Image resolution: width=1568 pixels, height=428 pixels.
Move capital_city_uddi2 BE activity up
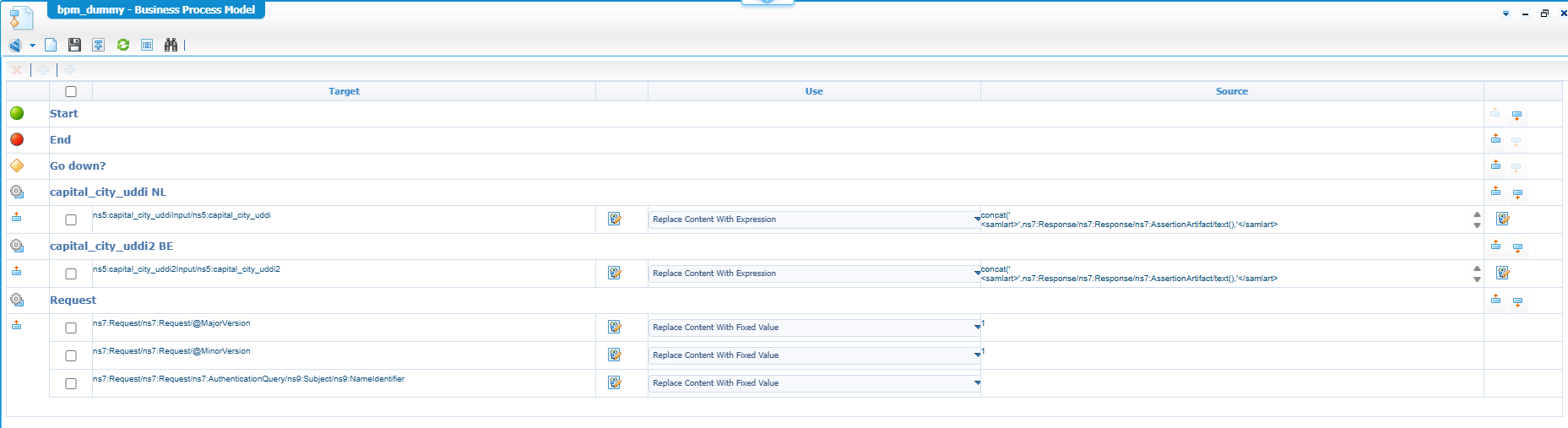[x=1495, y=245]
